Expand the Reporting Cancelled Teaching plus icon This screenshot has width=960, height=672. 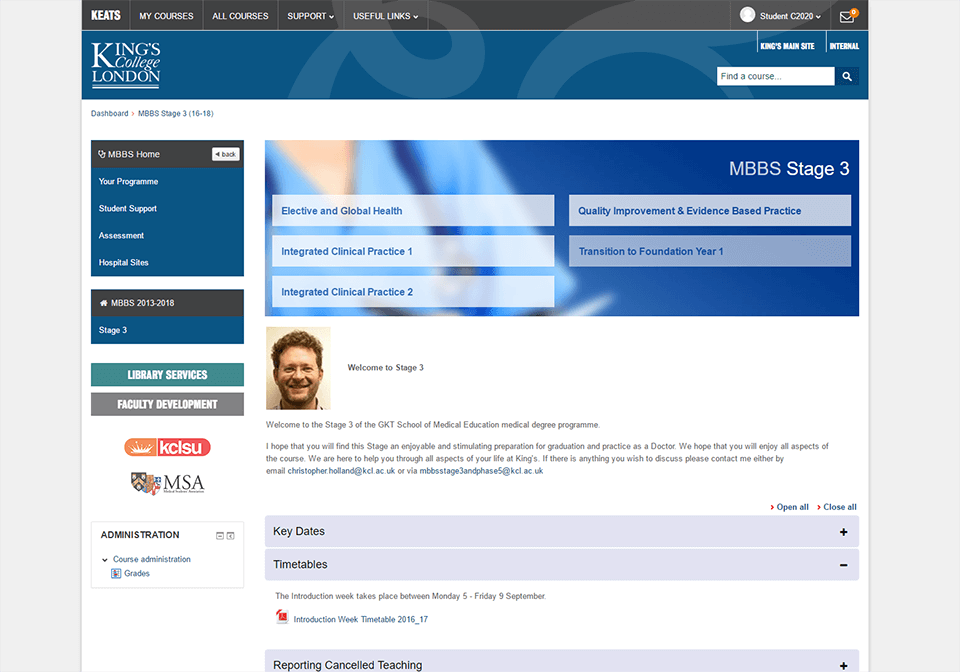click(x=843, y=665)
